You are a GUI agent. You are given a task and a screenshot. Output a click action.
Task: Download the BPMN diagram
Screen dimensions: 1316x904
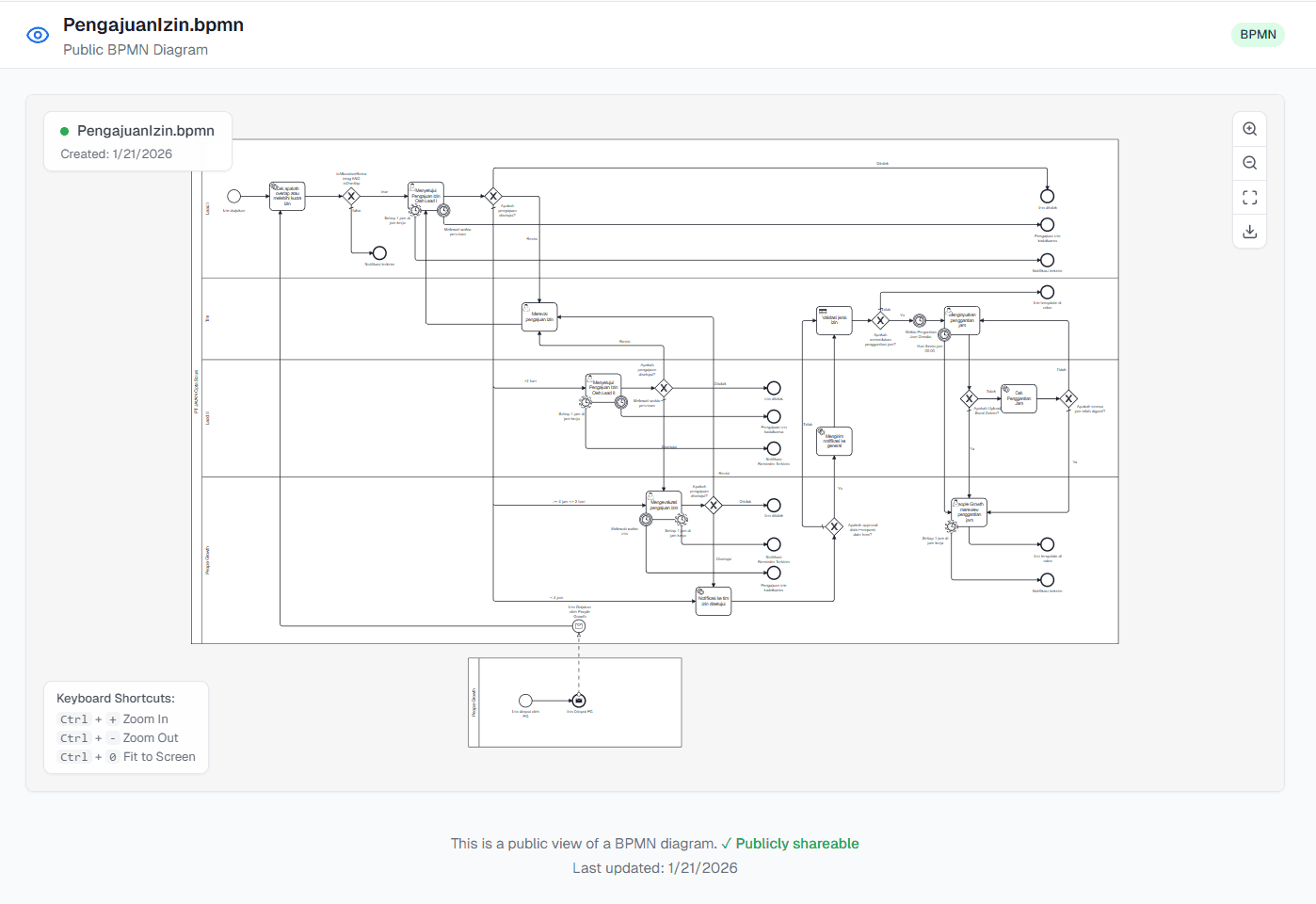(1249, 231)
